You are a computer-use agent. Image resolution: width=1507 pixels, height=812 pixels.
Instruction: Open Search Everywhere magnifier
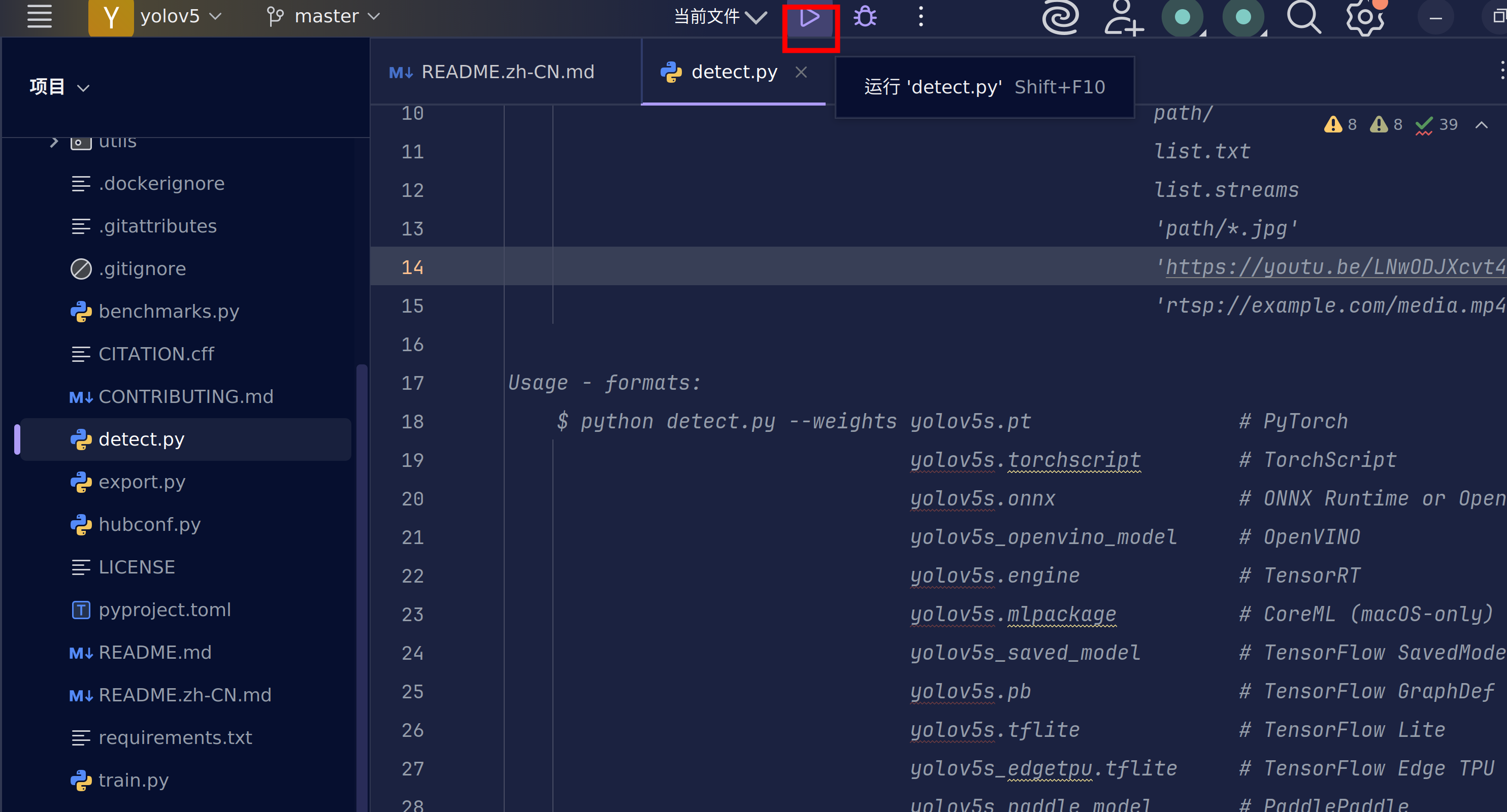pos(1303,18)
